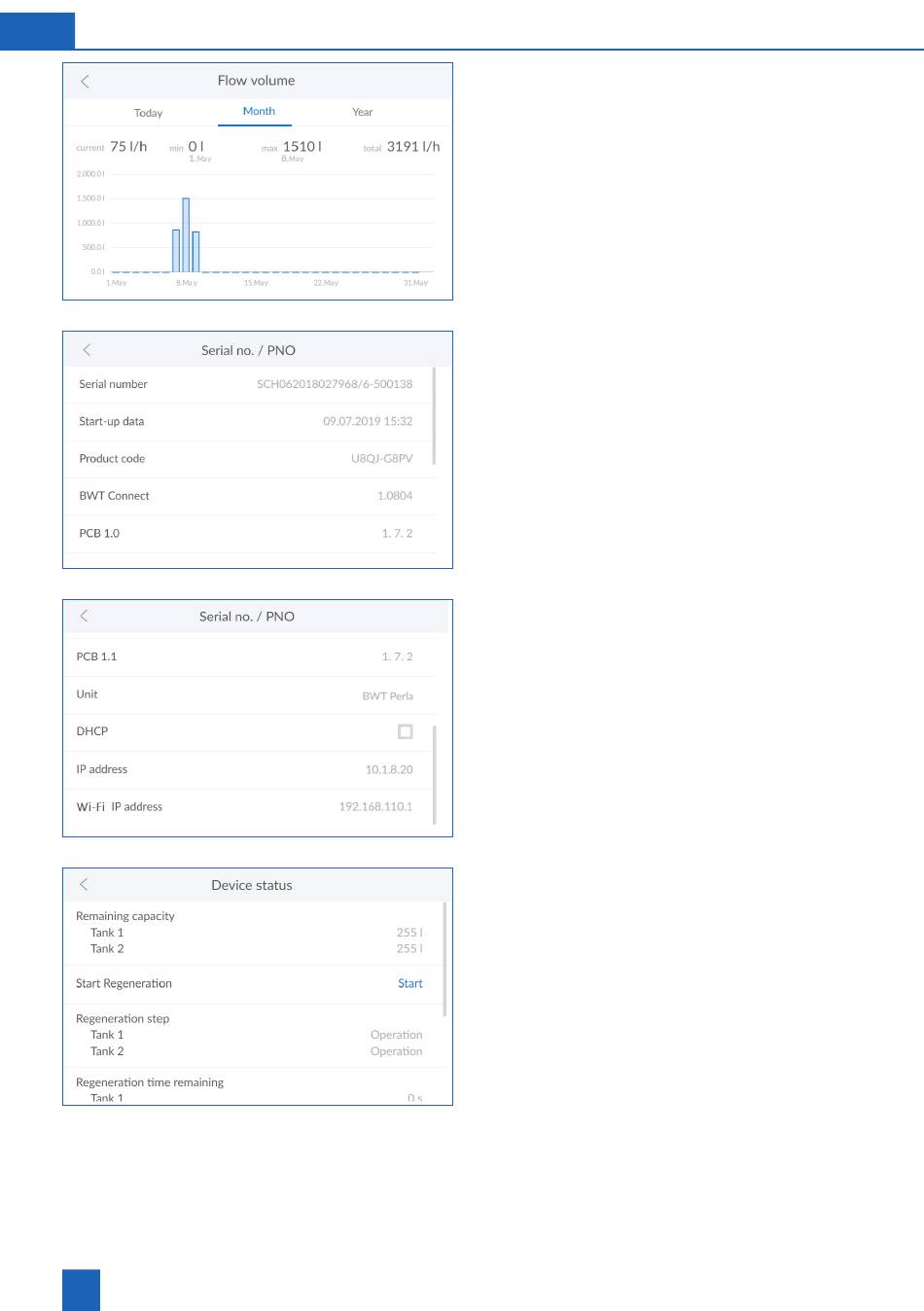Start regeneration with the Start link

pyautogui.click(x=409, y=983)
